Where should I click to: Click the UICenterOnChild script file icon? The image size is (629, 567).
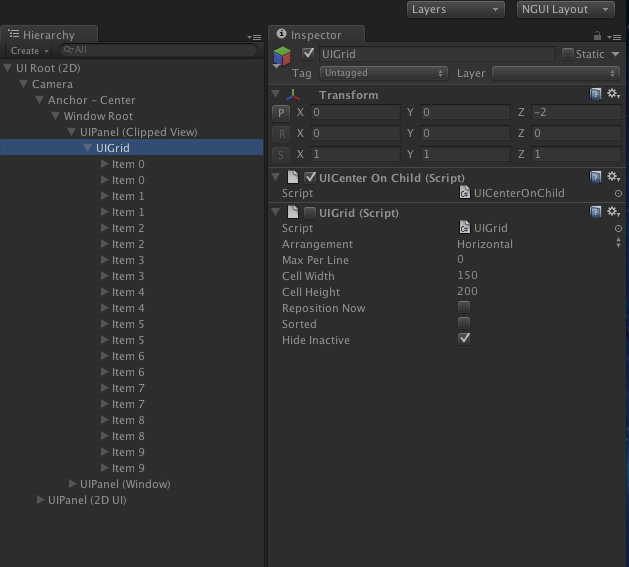pos(465,193)
